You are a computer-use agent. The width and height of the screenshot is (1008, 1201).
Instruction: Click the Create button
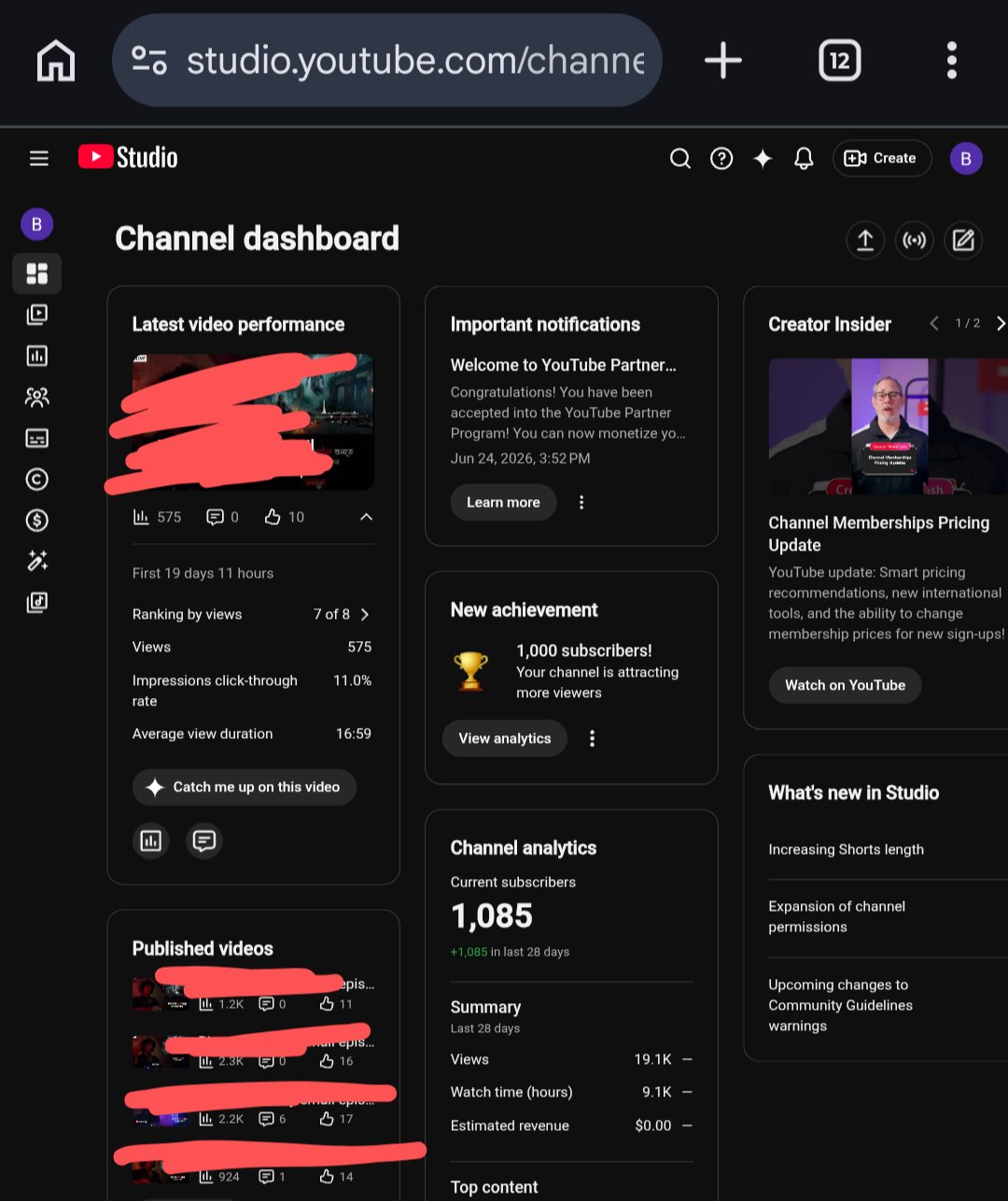click(x=882, y=159)
